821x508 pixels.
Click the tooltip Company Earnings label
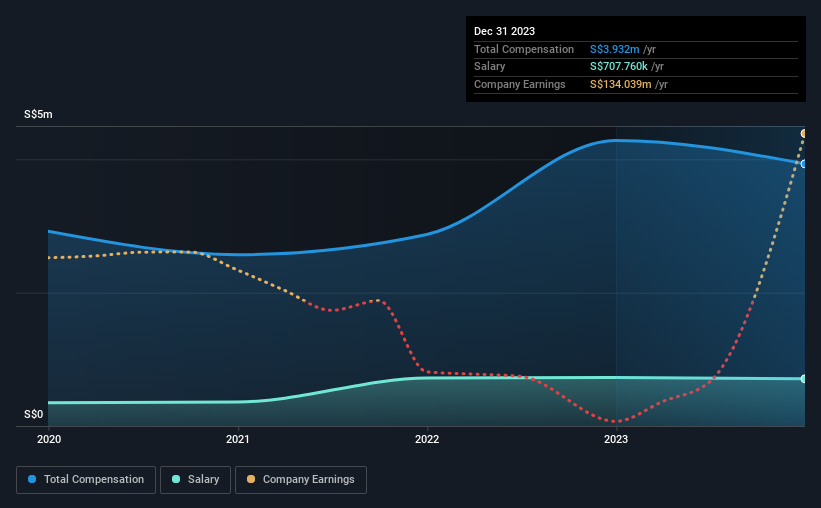pos(519,84)
